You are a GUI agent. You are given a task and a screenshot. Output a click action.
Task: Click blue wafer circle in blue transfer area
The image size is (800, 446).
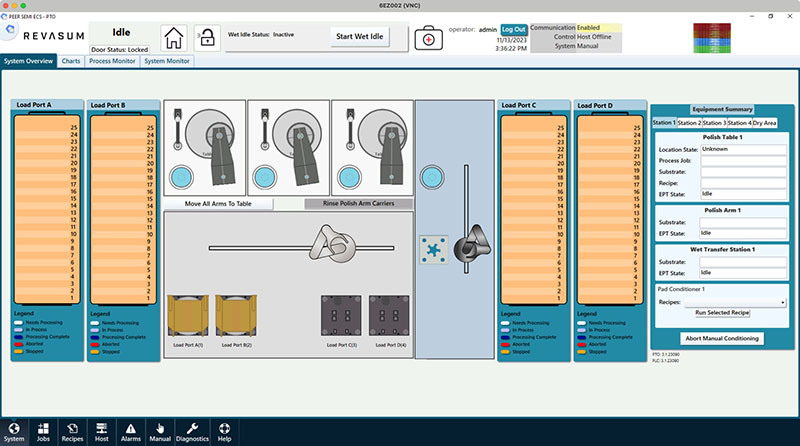pos(432,177)
